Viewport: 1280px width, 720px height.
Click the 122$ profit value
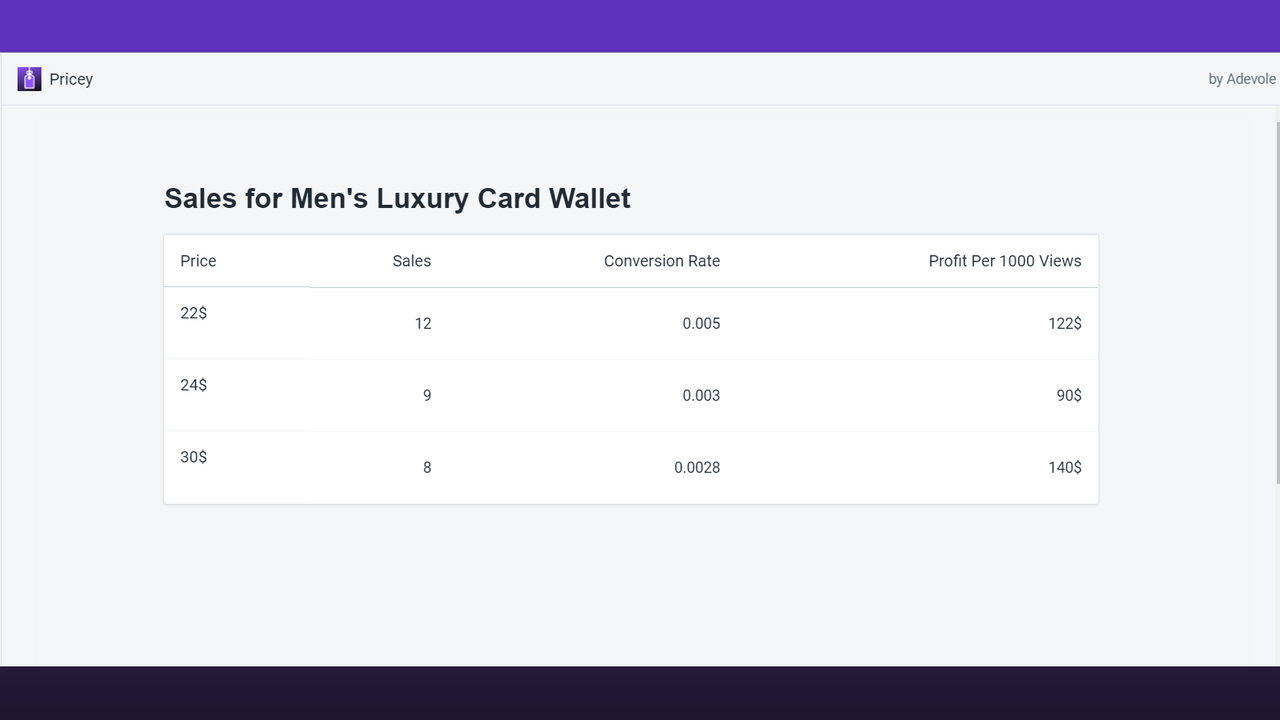1066,323
